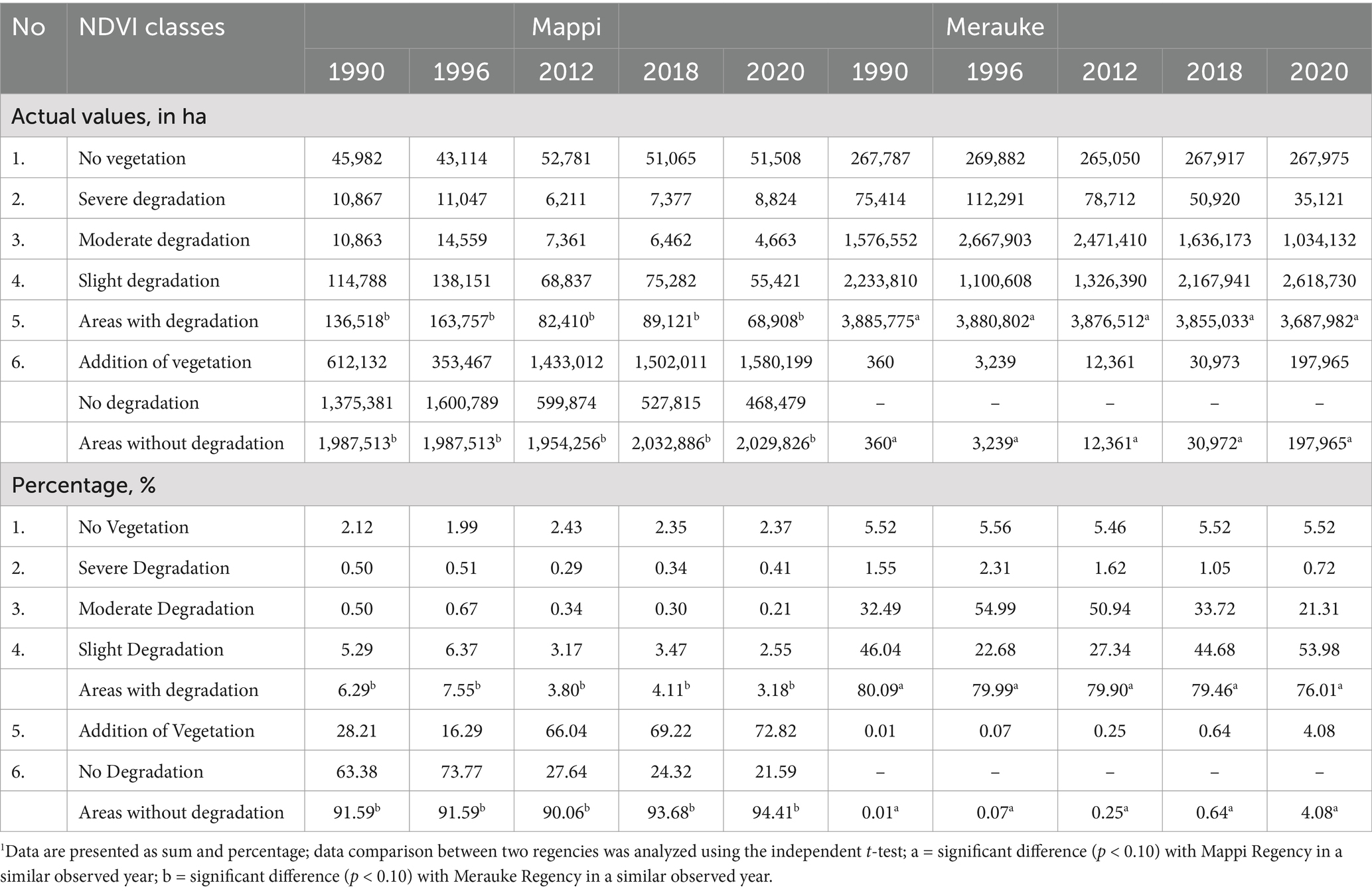Select percentage value 94.41b
This screenshot has width=1372, height=891.
click(775, 811)
